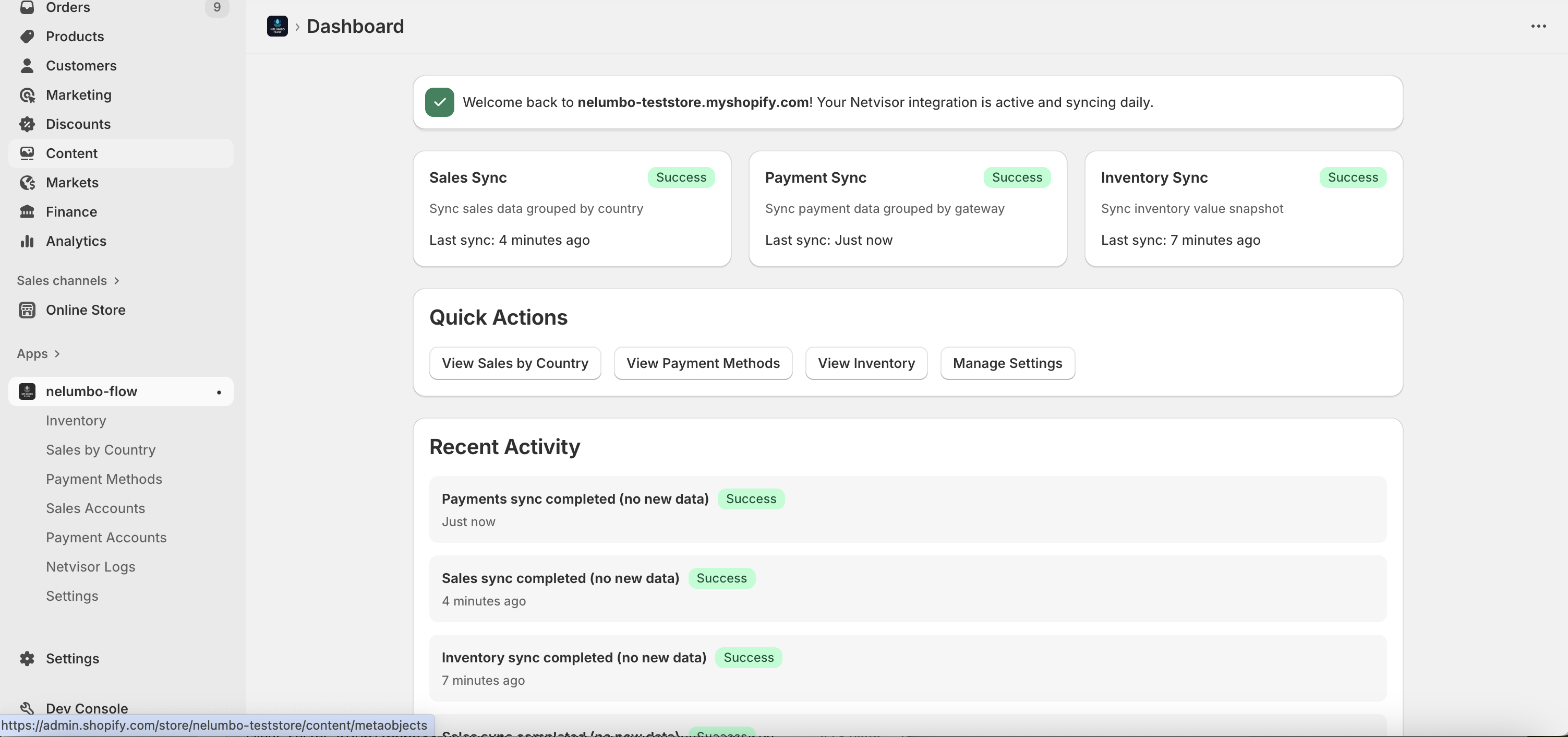The width and height of the screenshot is (1568, 737).
Task: Expand the Apps section
Action: coord(57,353)
